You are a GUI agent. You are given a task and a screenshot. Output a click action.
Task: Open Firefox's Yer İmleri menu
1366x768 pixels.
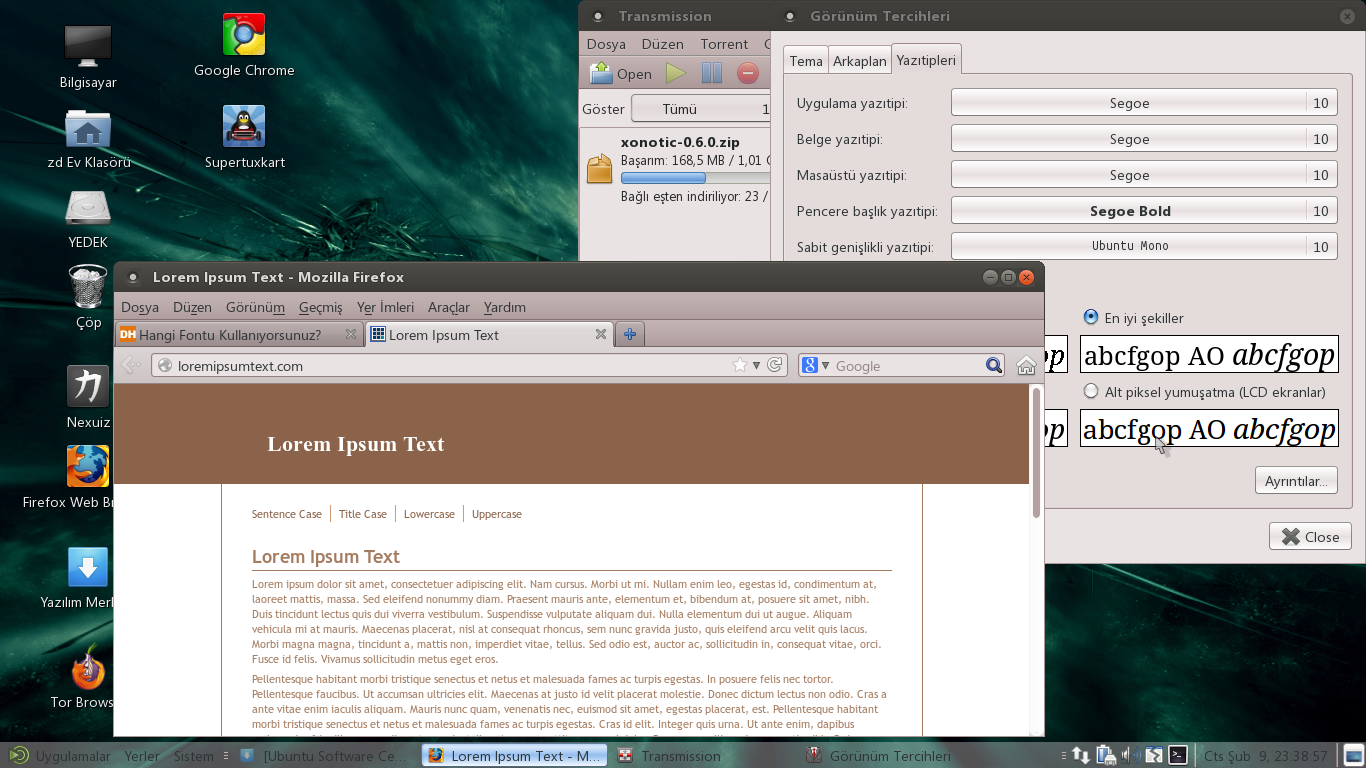(x=385, y=307)
